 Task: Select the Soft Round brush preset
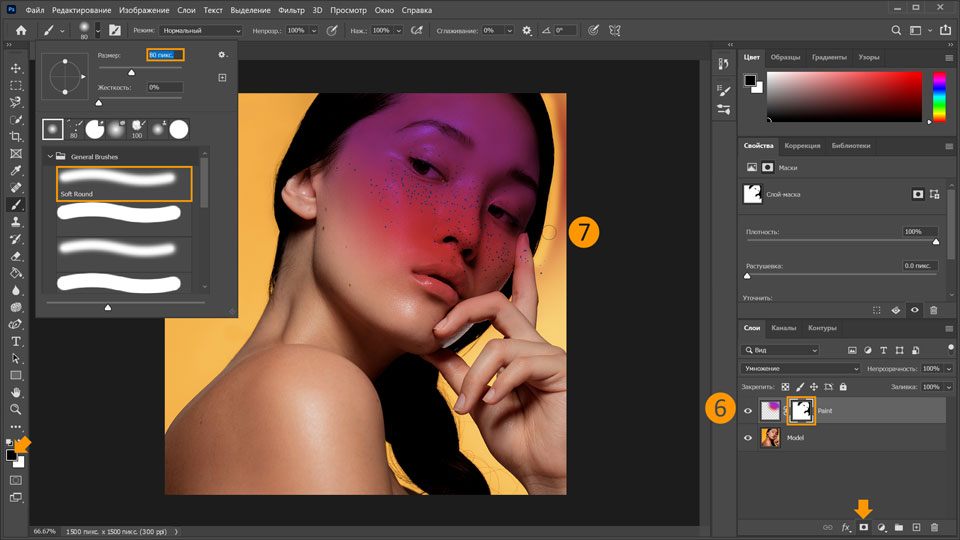(x=123, y=183)
